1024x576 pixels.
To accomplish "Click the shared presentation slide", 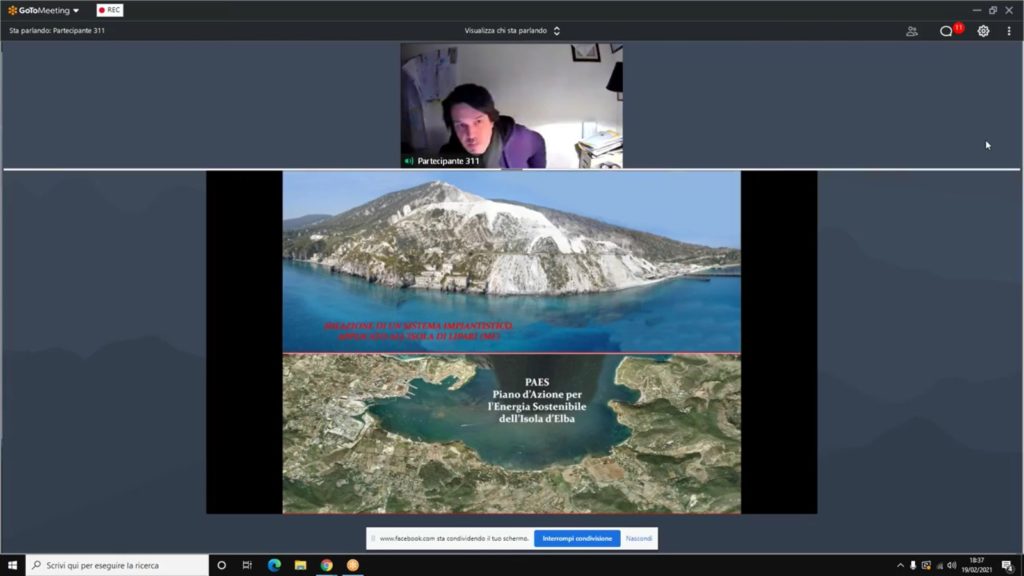I will pos(511,342).
